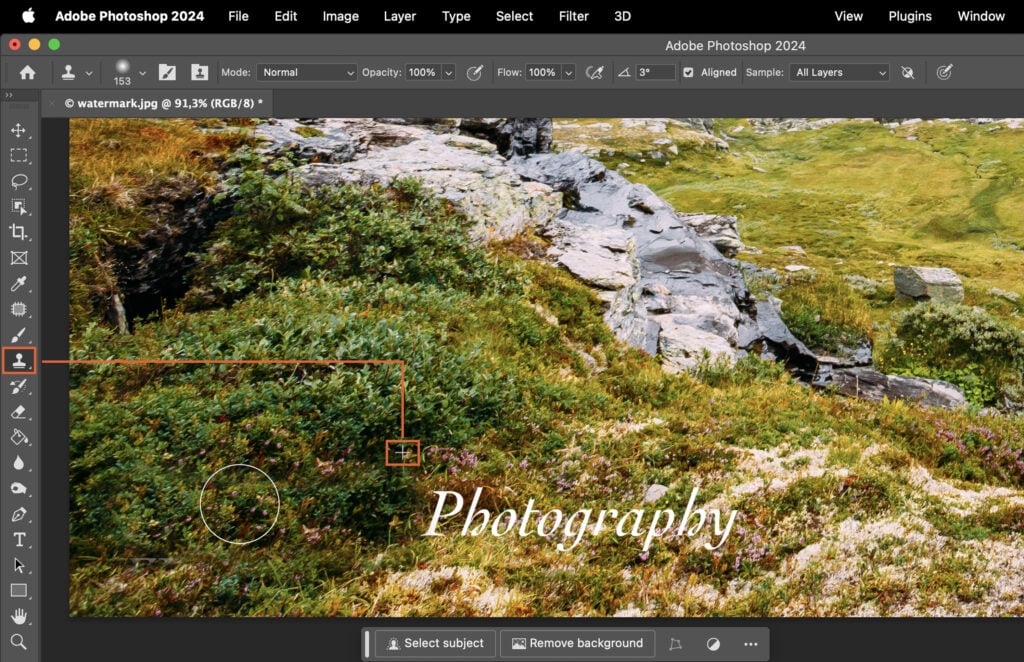The width and height of the screenshot is (1024, 662).
Task: Click the Remove background button
Action: pyautogui.click(x=577, y=643)
